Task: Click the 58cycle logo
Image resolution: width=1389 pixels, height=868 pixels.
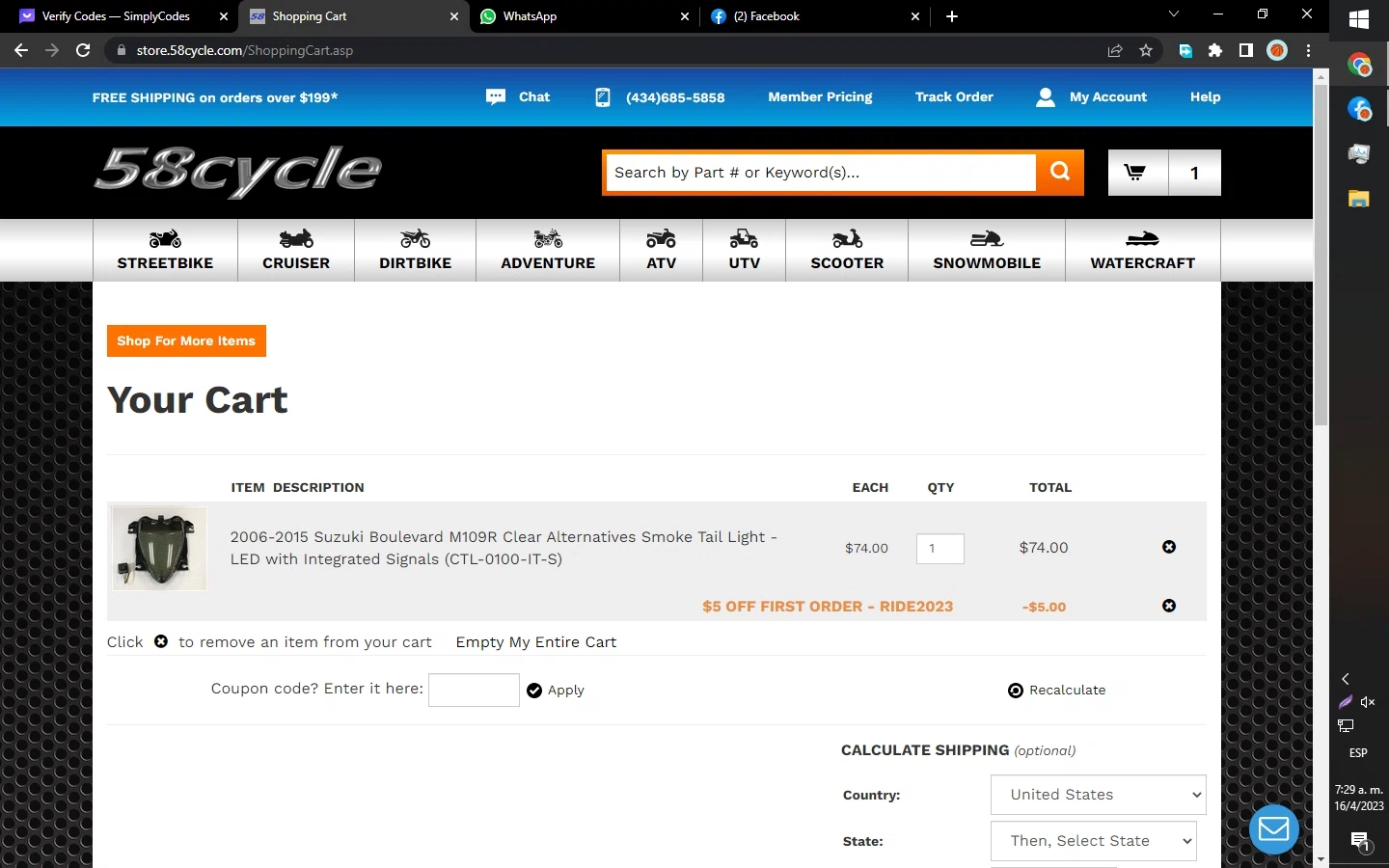Action: pos(238,172)
